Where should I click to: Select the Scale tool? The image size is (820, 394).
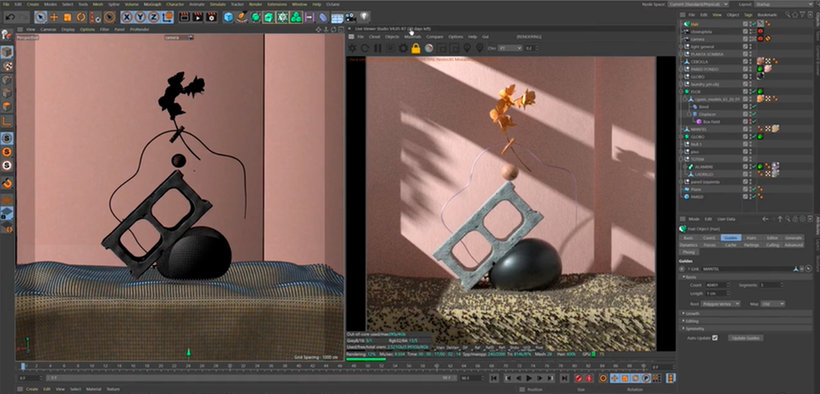point(67,17)
